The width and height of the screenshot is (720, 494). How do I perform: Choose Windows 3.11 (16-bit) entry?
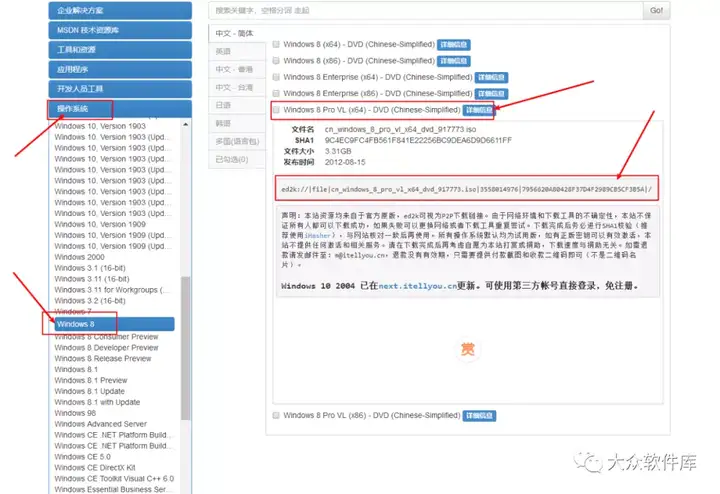click(91, 279)
